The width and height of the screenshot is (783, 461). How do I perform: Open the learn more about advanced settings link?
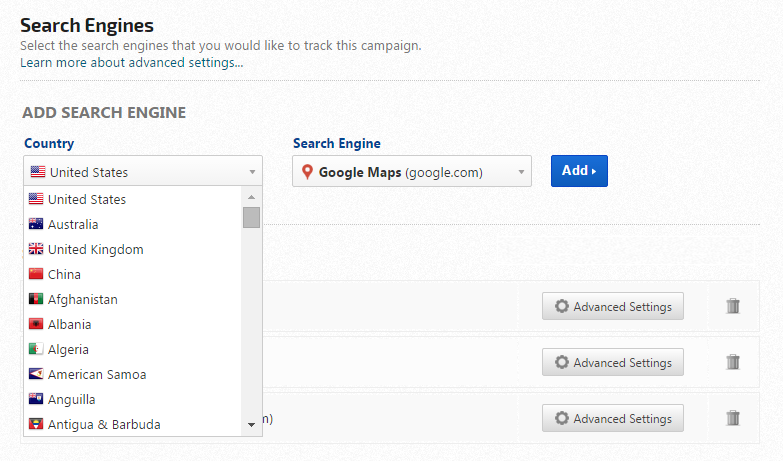pos(131,63)
